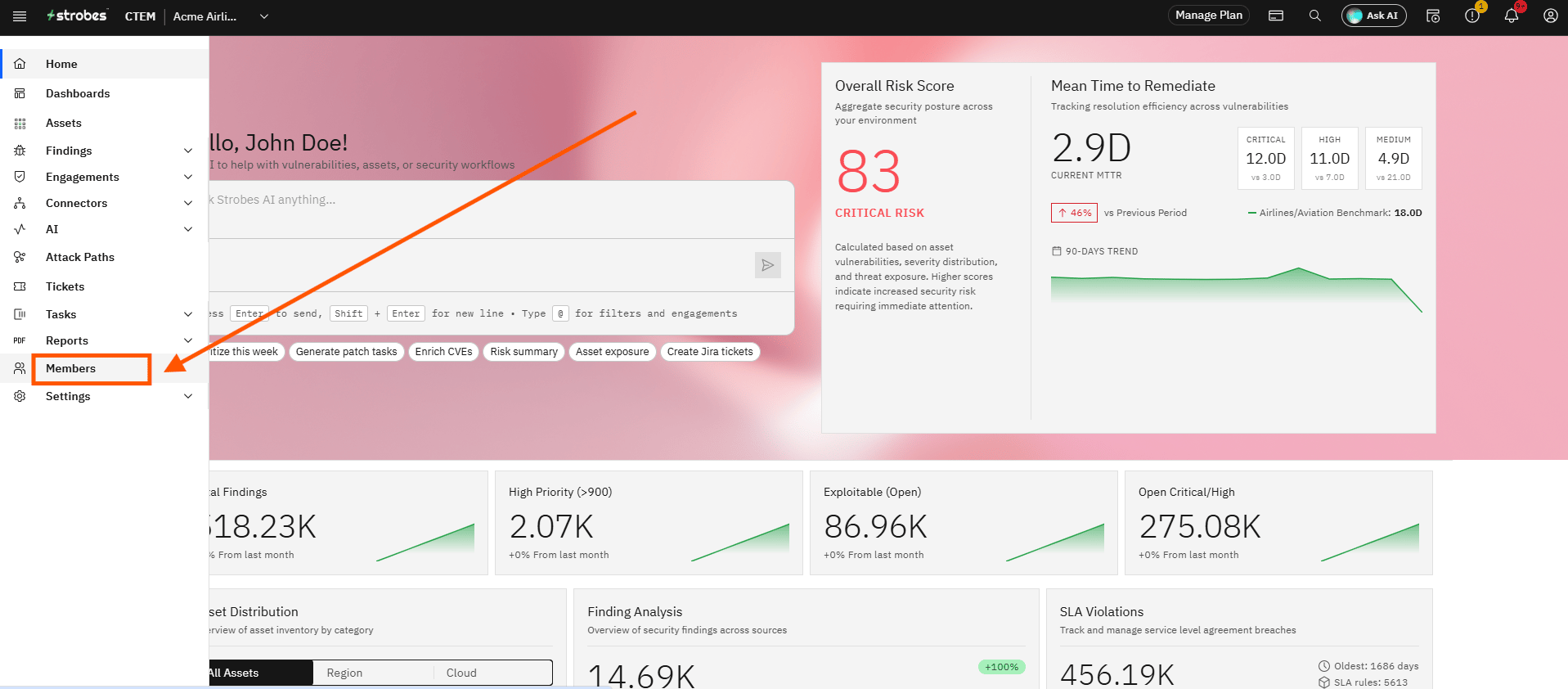This screenshot has height=689, width=1568.
Task: Click the Strobes logo
Action: 77,16
